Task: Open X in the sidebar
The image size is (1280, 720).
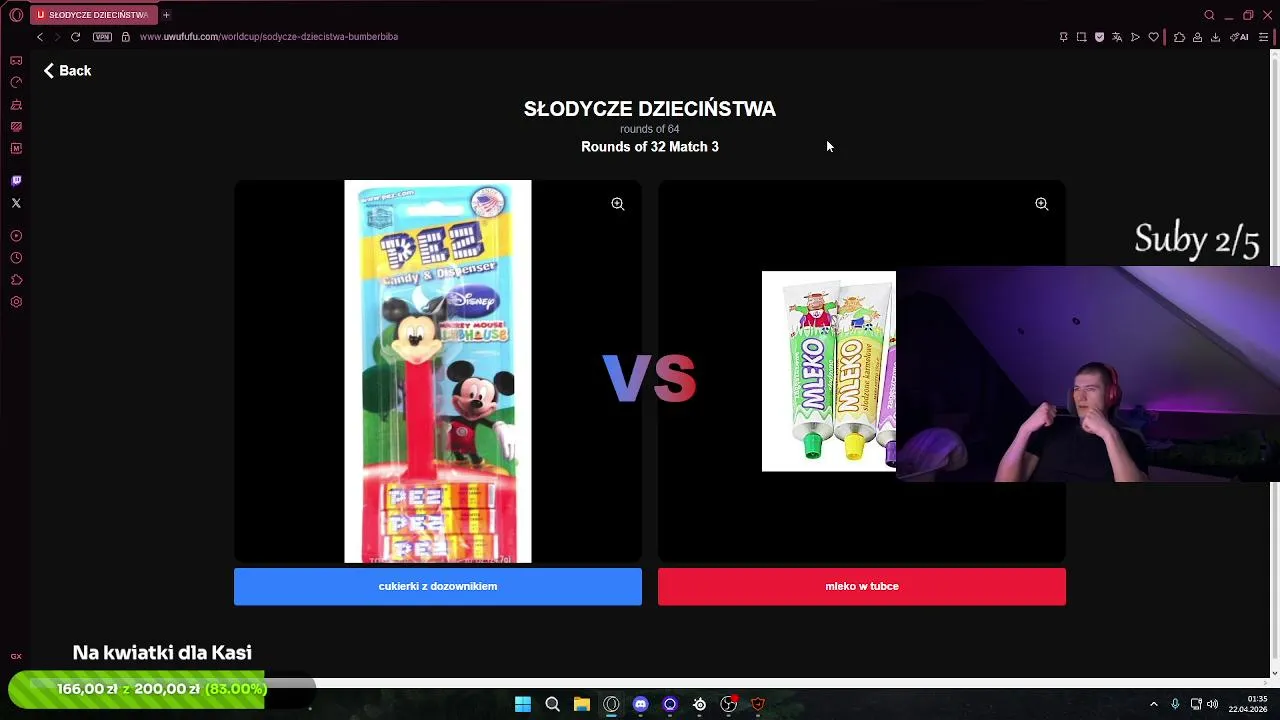Action: 16,203
